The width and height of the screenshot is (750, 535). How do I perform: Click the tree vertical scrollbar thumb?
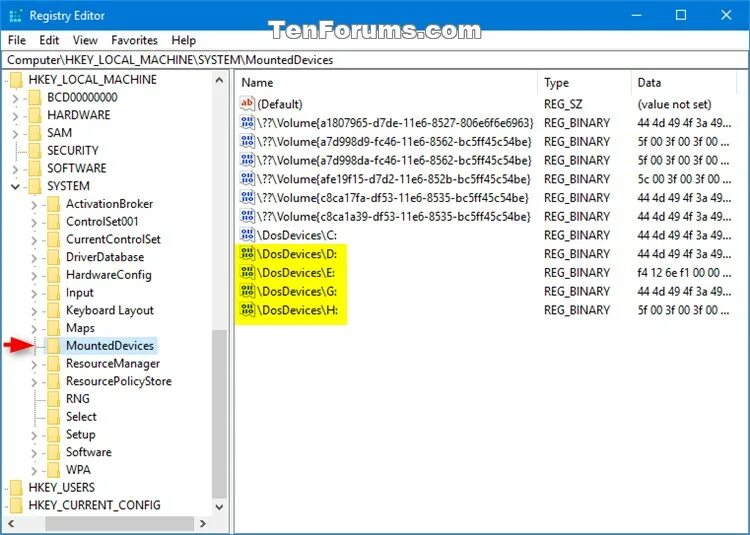point(219,414)
